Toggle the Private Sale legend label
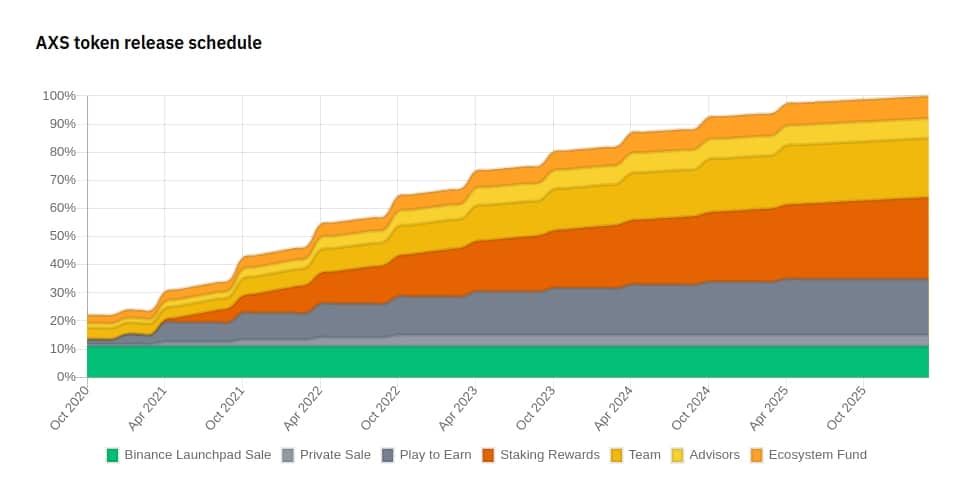Screen dimensions: 978x501 click(x=335, y=455)
